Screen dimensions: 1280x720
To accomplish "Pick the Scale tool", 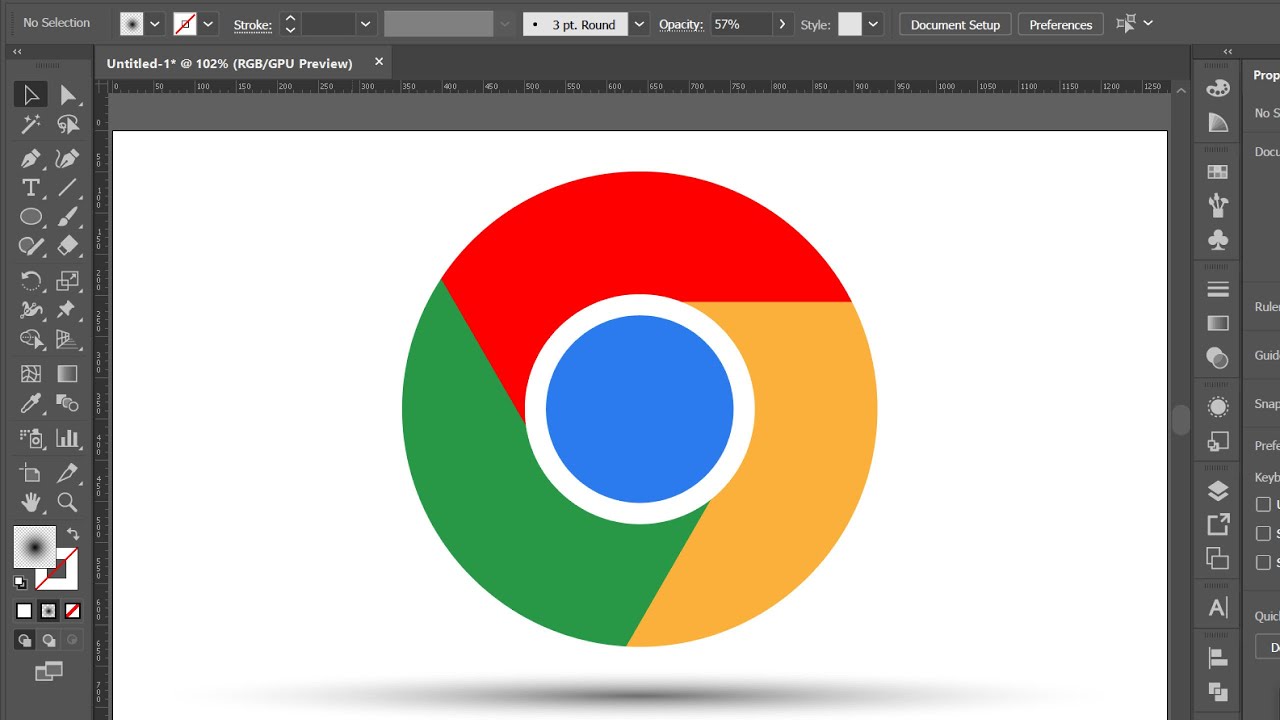I will (68, 281).
